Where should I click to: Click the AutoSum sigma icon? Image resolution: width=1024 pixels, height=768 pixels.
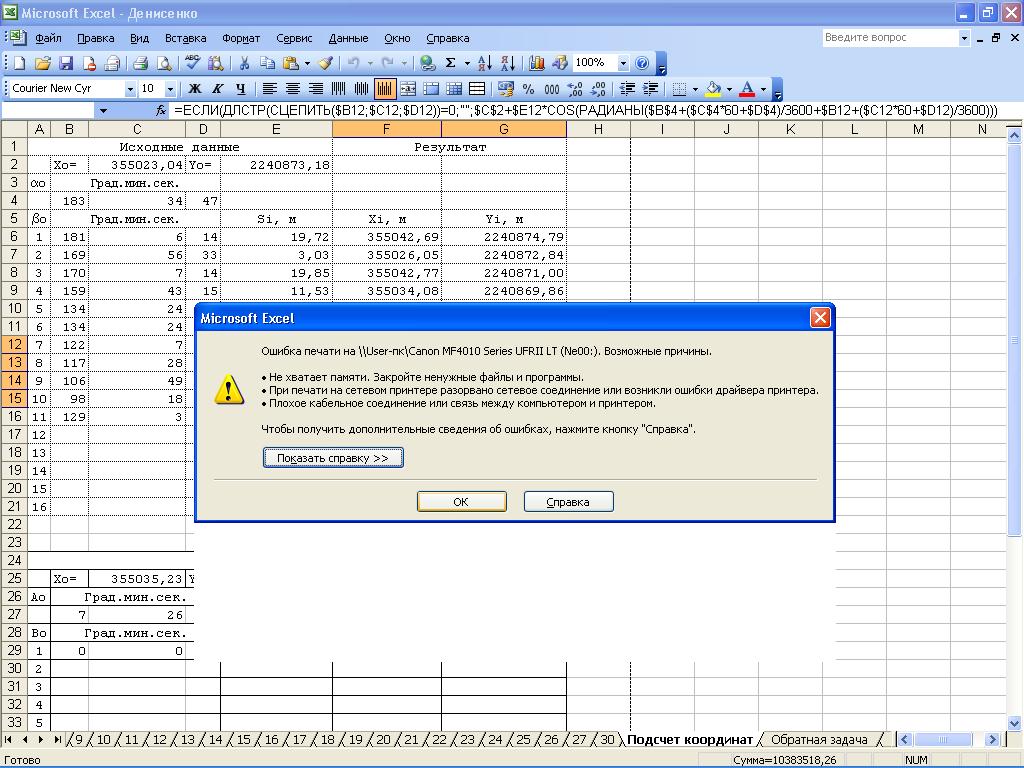pos(451,63)
